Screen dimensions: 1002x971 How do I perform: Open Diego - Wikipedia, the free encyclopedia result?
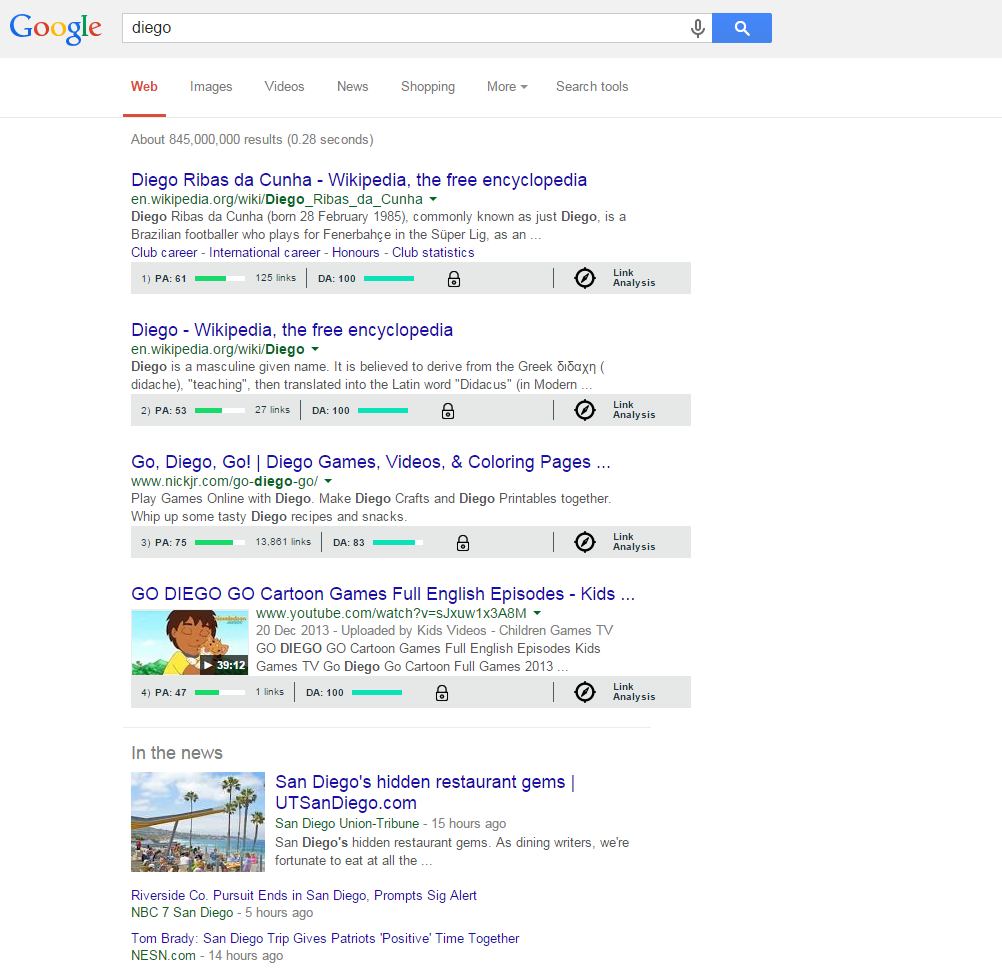(292, 330)
